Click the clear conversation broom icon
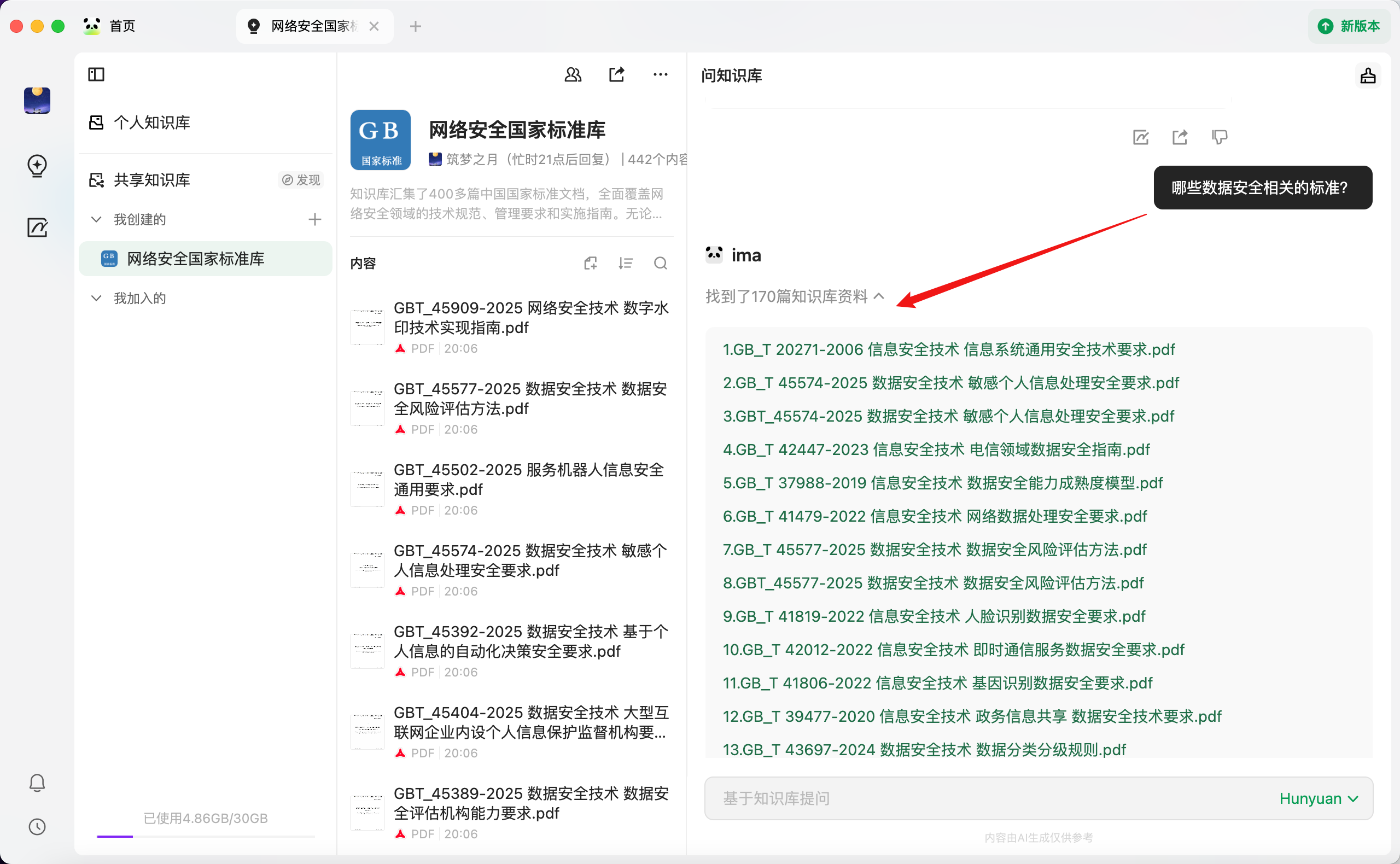Image resolution: width=1400 pixels, height=864 pixels. point(1367,76)
